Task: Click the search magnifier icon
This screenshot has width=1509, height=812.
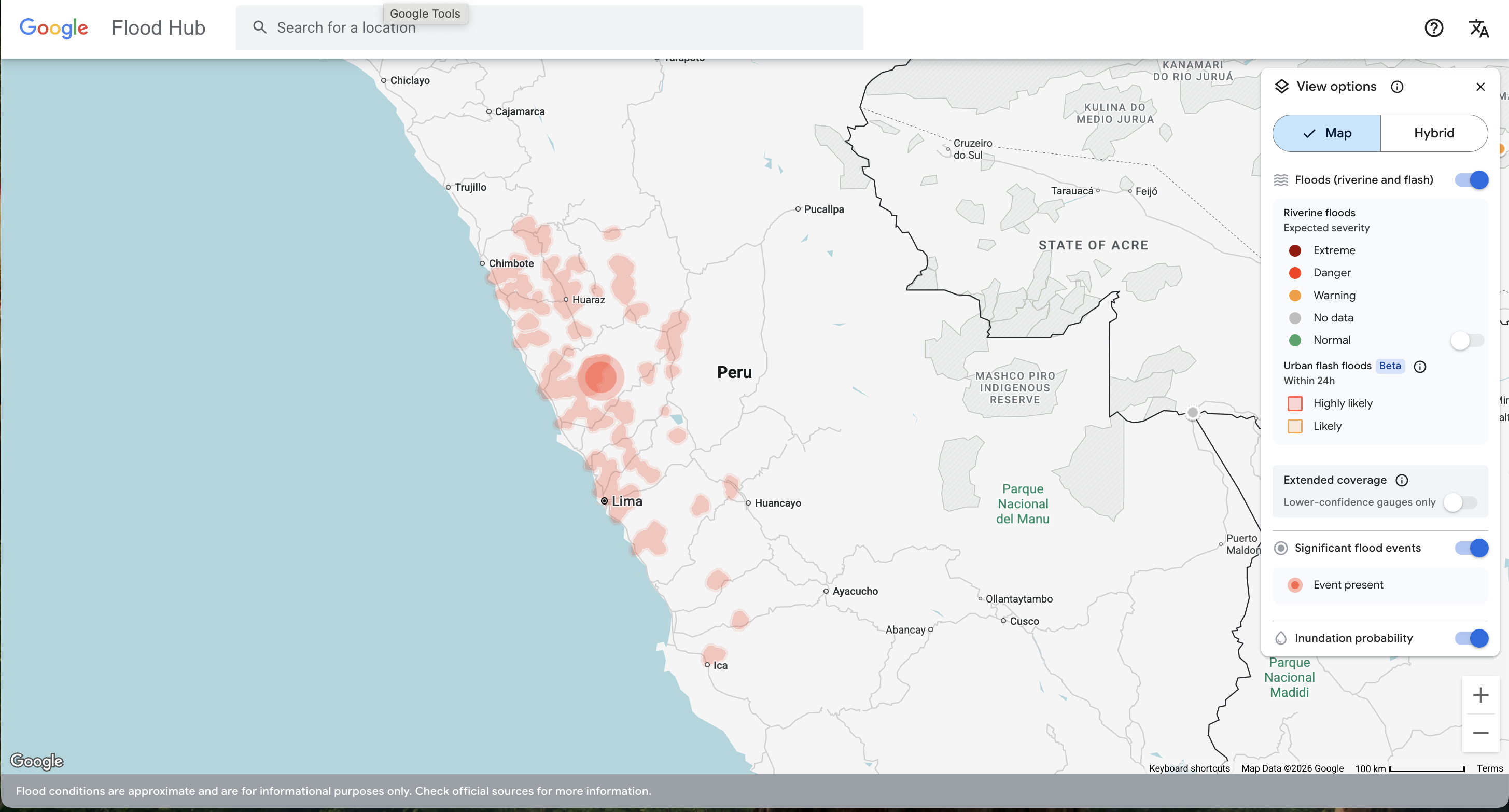Action: coord(259,27)
